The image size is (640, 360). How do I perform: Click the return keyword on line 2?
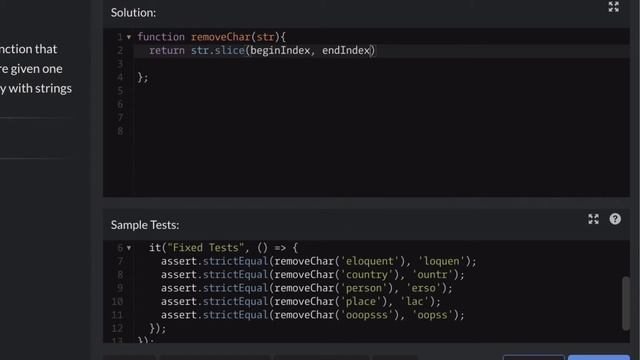(167, 51)
